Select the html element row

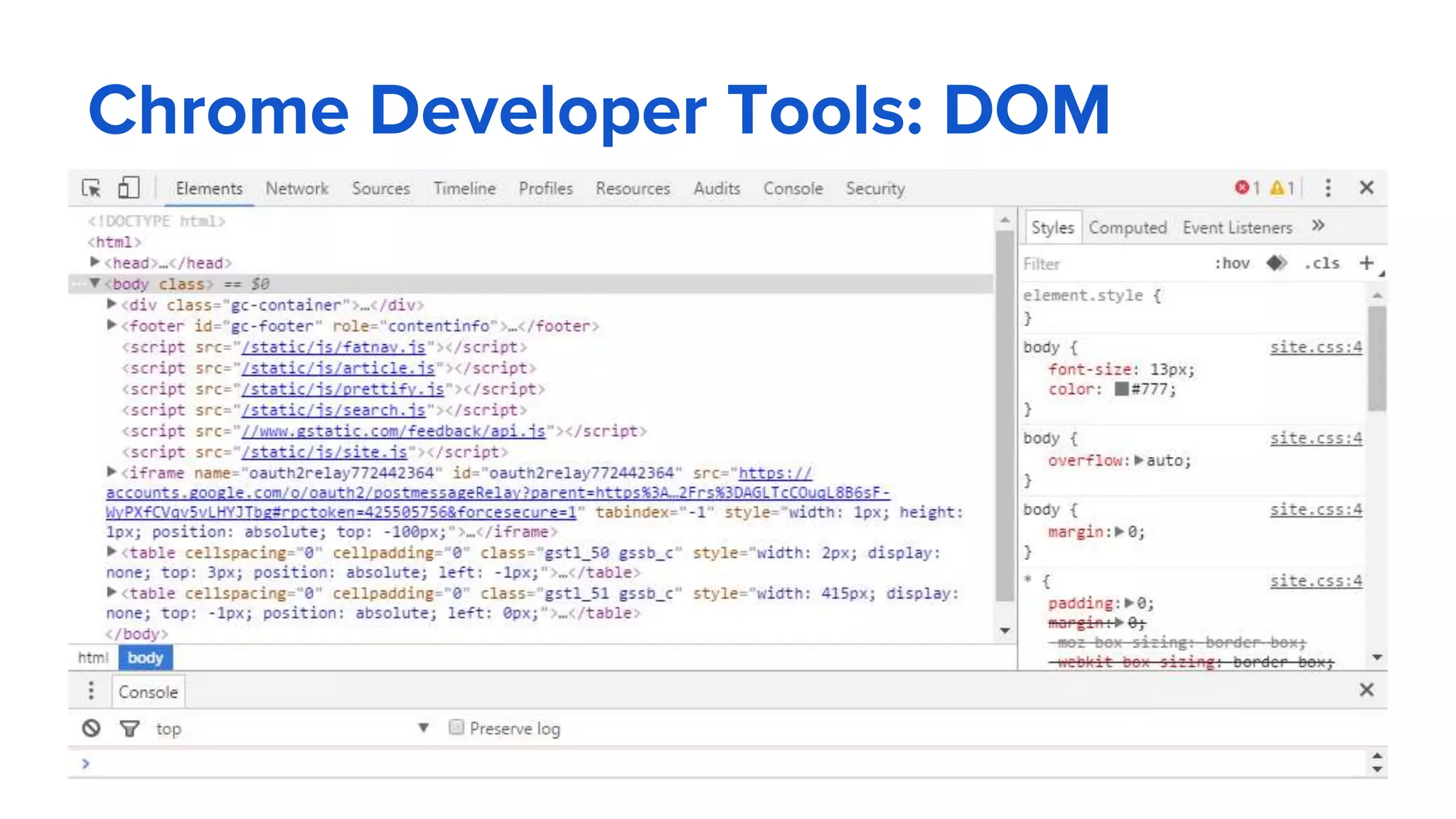531,242
